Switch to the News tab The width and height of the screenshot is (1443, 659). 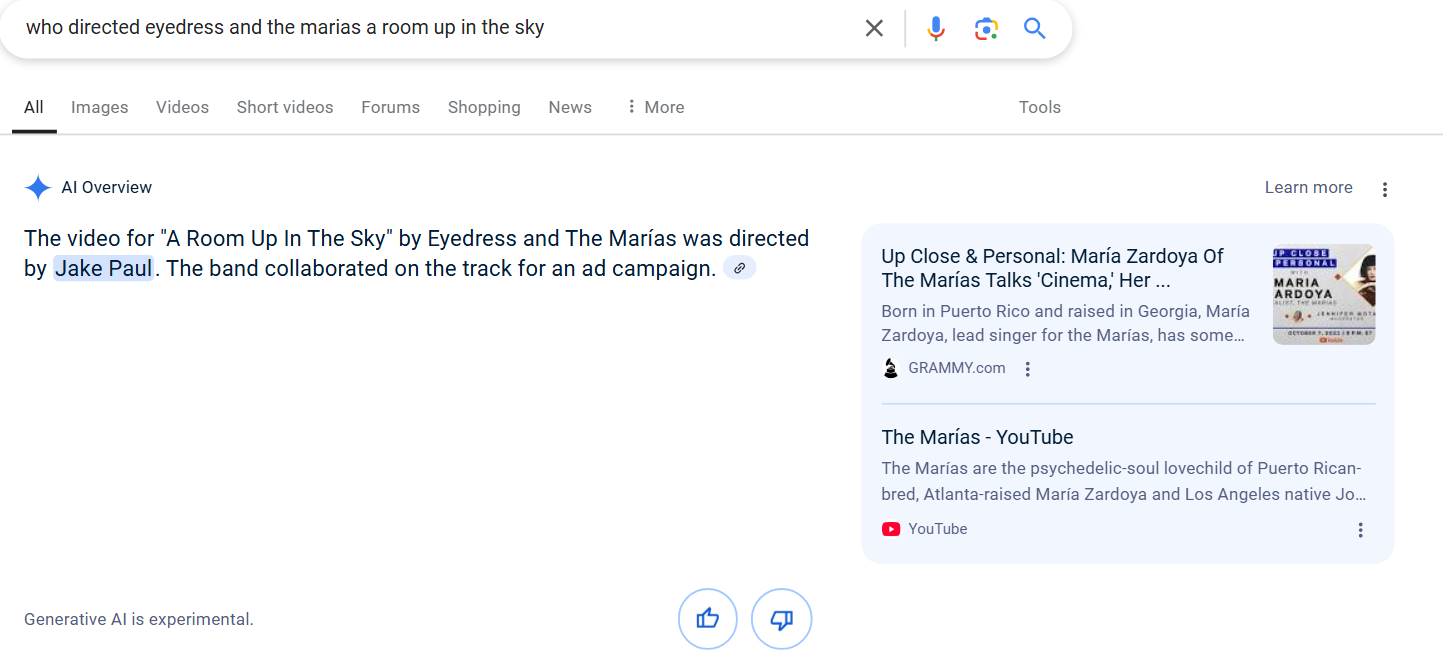[x=570, y=107]
